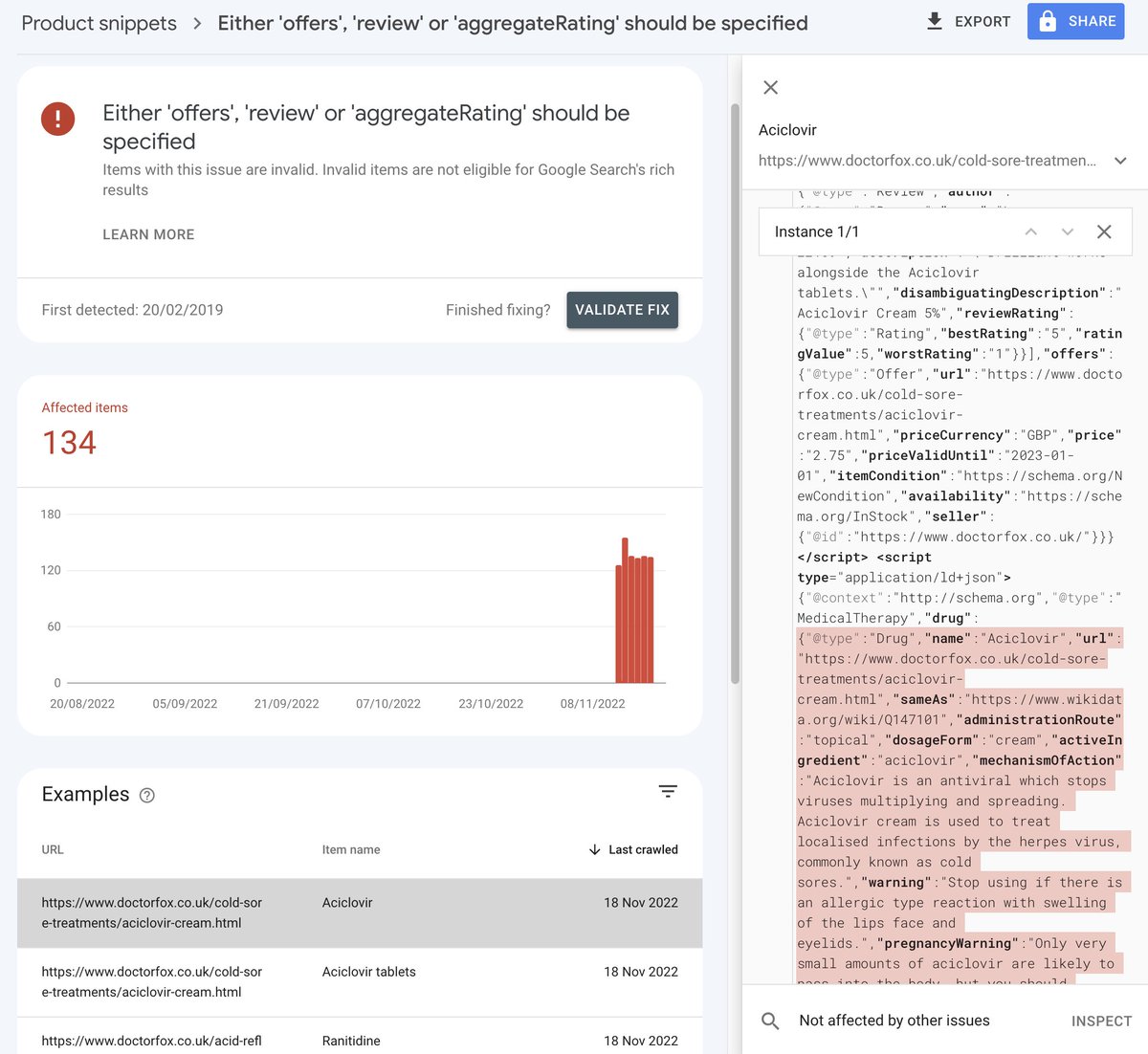
Task: Open the Examples filter icon
Action: point(668,791)
